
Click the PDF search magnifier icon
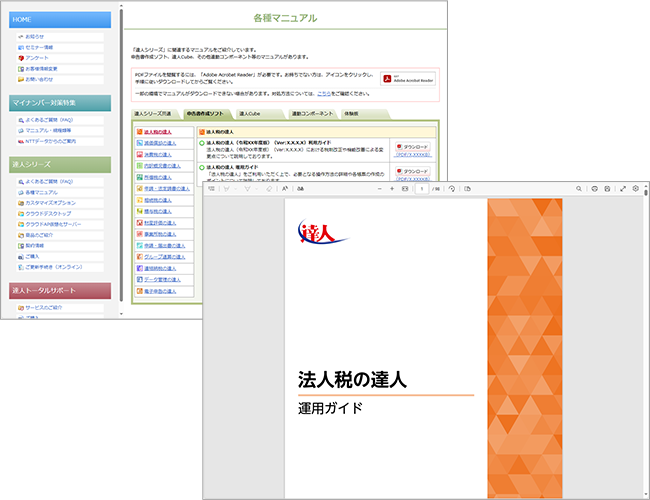pos(579,188)
